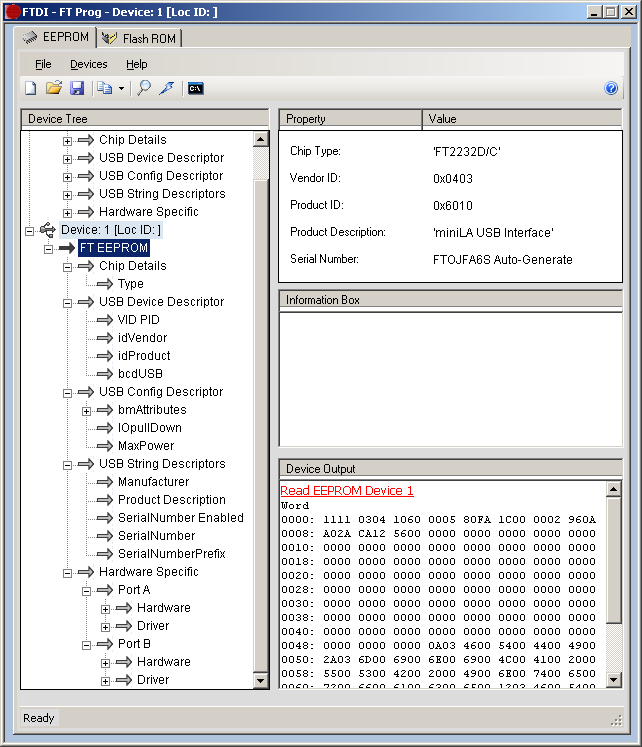
Task: Select the Product Description tree item
Action: (171, 500)
